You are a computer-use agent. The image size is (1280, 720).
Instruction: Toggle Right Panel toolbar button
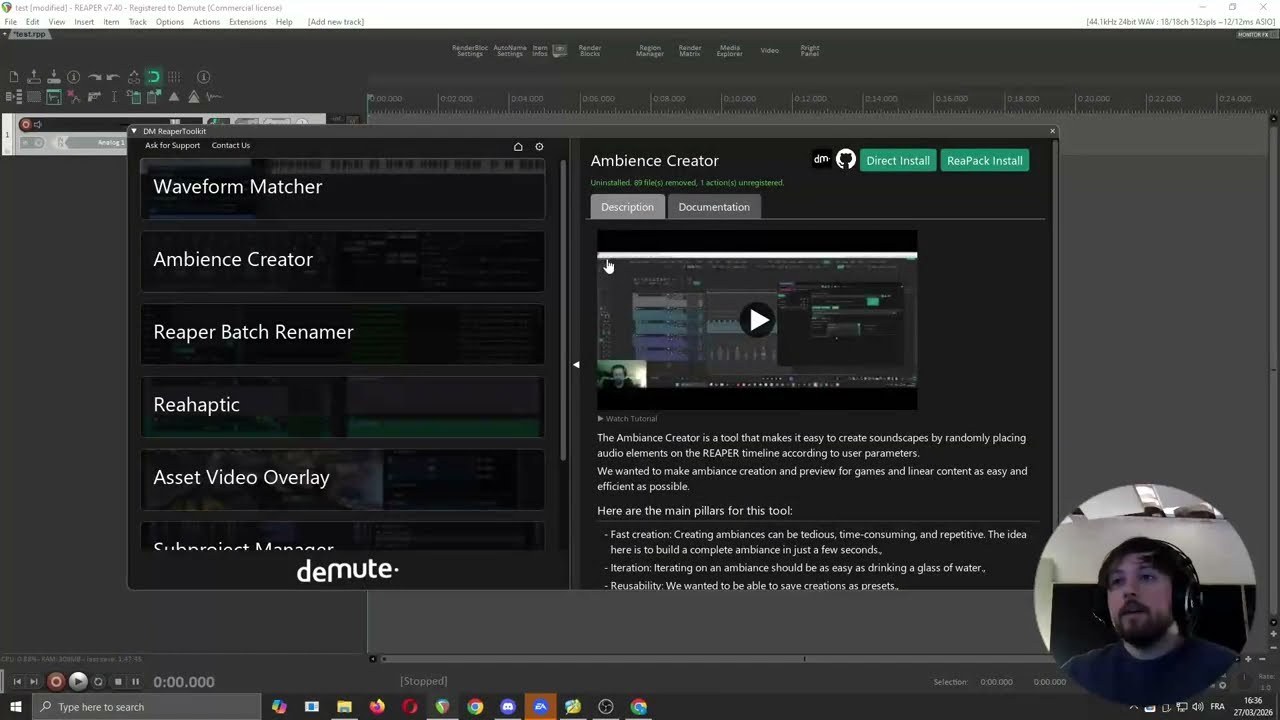coord(810,50)
